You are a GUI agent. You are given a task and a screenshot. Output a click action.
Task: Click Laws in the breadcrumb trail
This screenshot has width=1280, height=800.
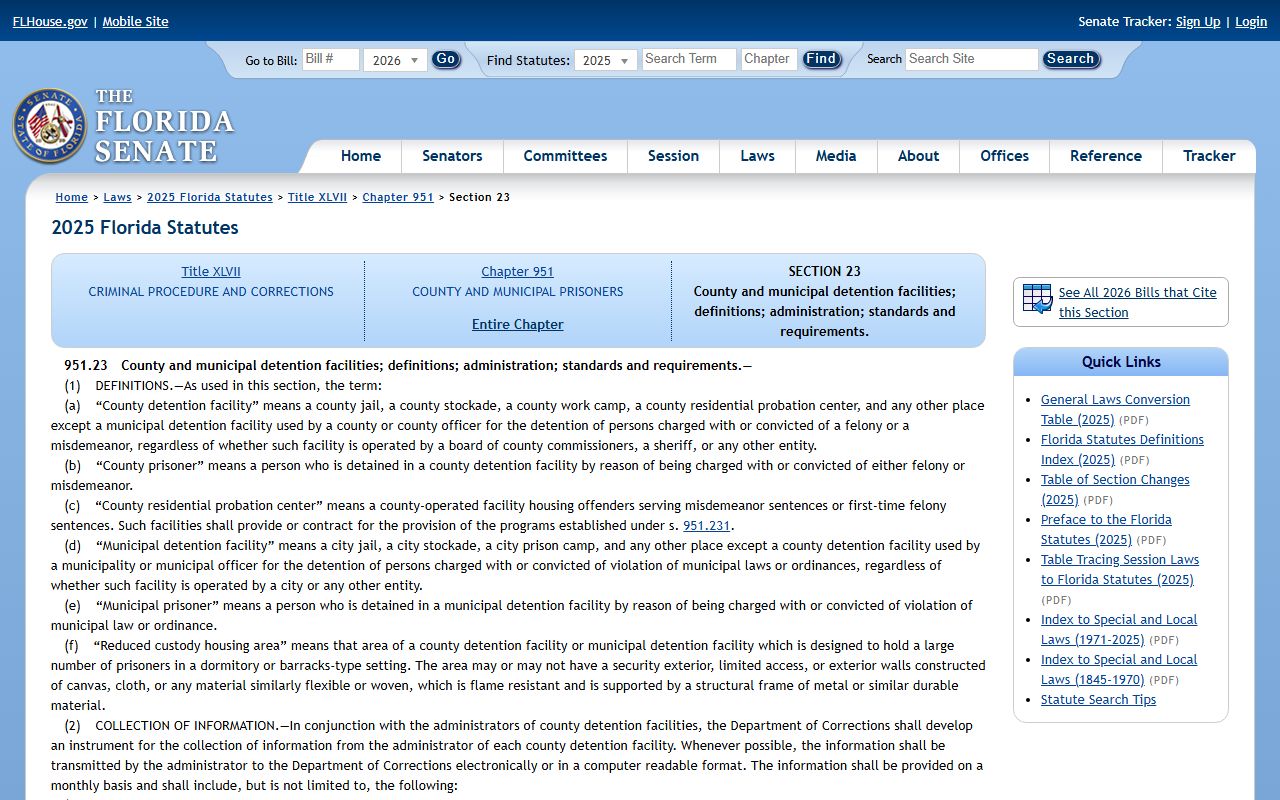pos(117,197)
